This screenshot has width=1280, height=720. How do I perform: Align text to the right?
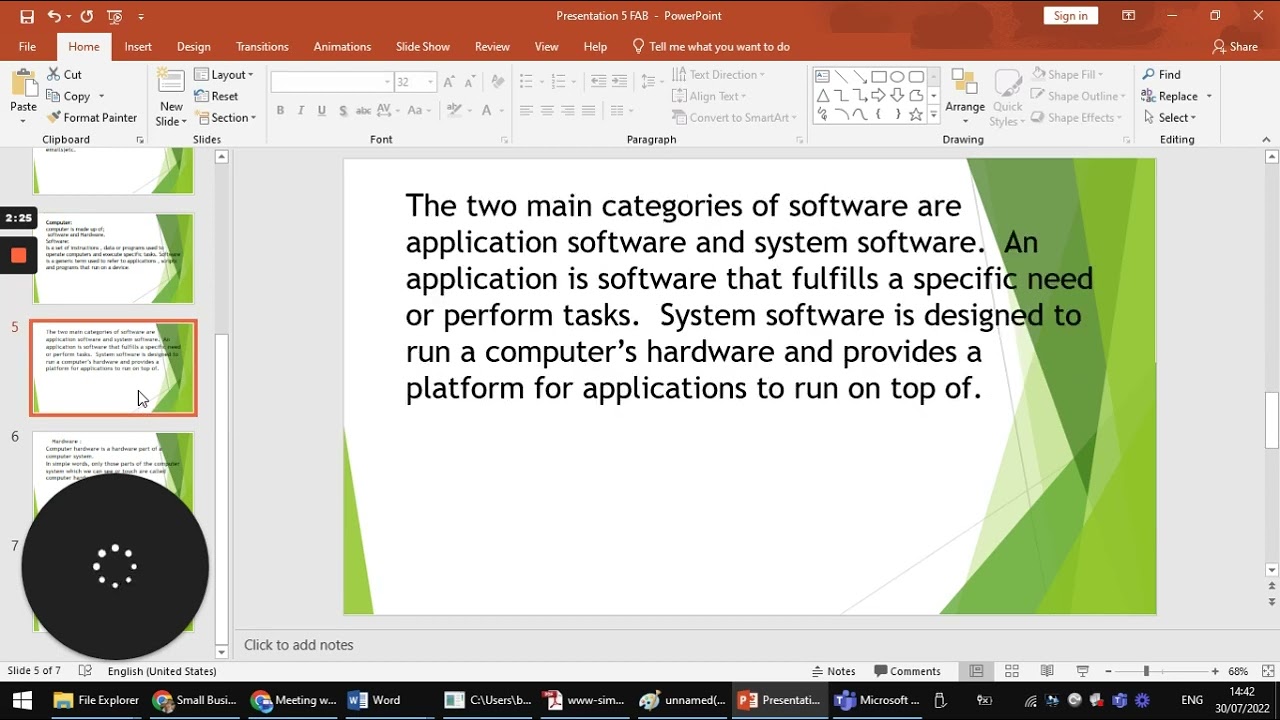point(568,110)
